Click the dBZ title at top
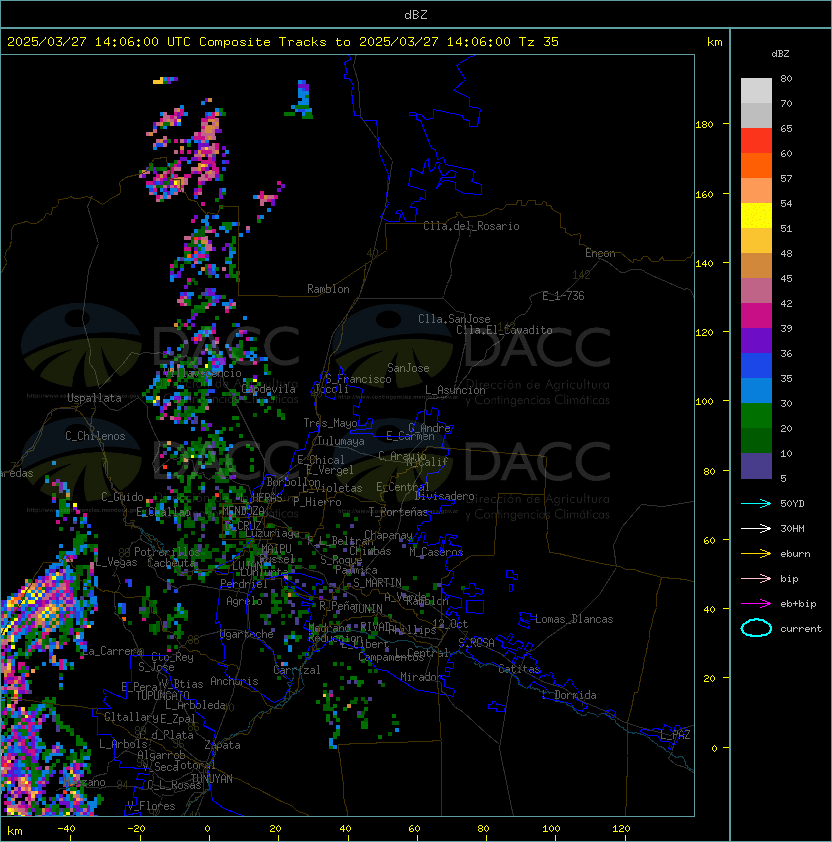832x842 pixels. point(416,14)
